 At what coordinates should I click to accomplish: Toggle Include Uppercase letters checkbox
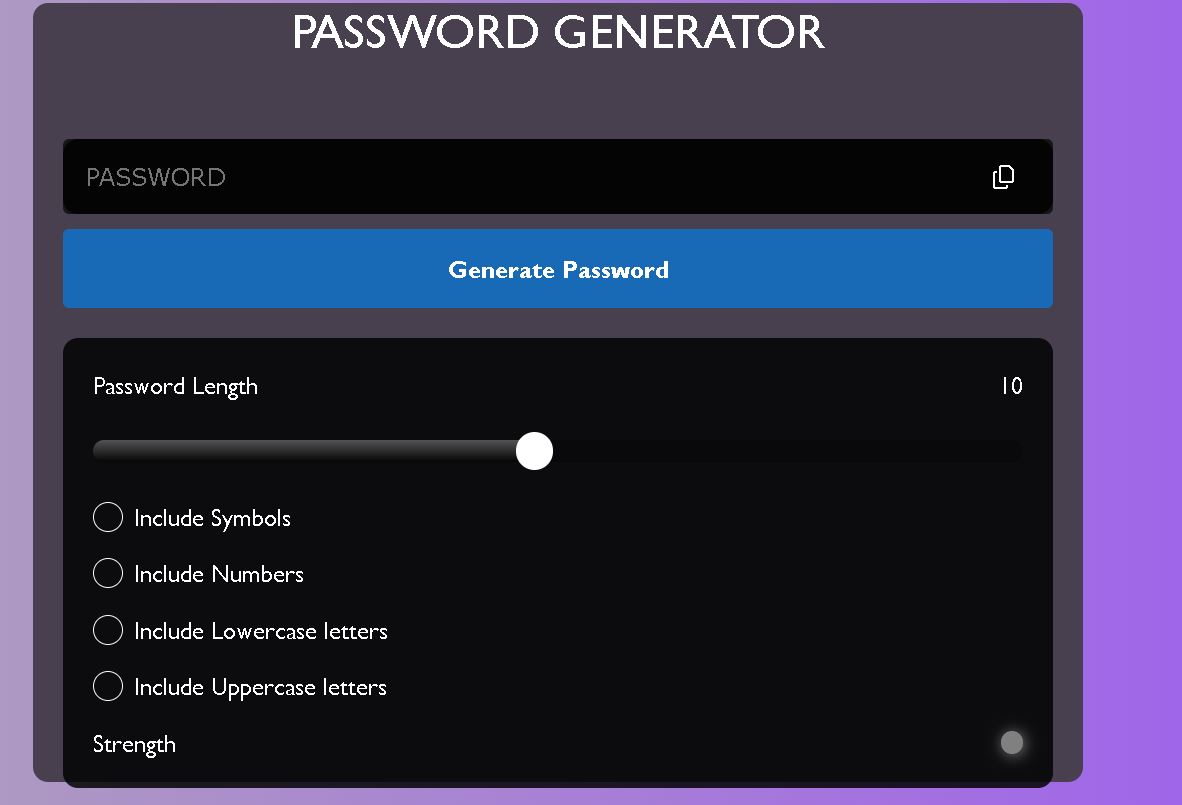tap(108, 686)
